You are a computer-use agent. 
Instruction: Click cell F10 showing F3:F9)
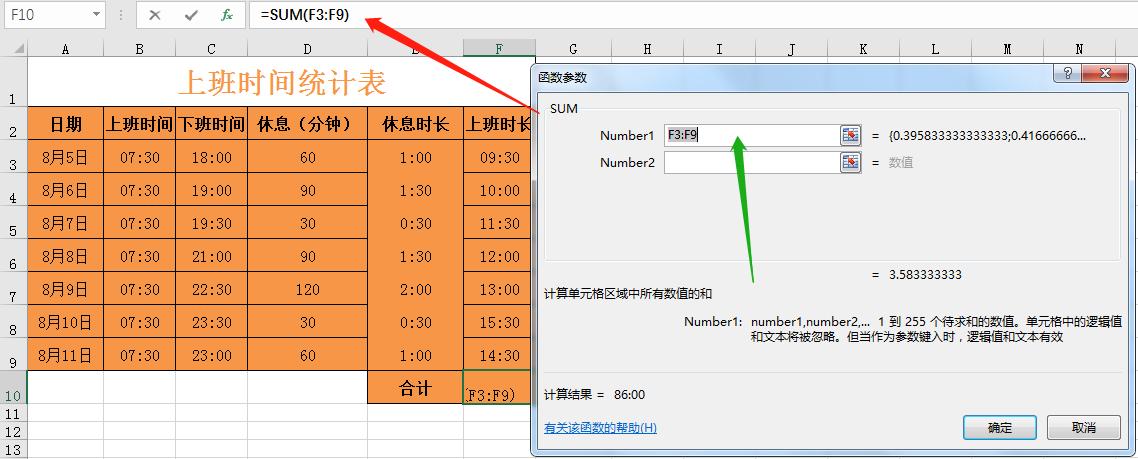tap(498, 388)
